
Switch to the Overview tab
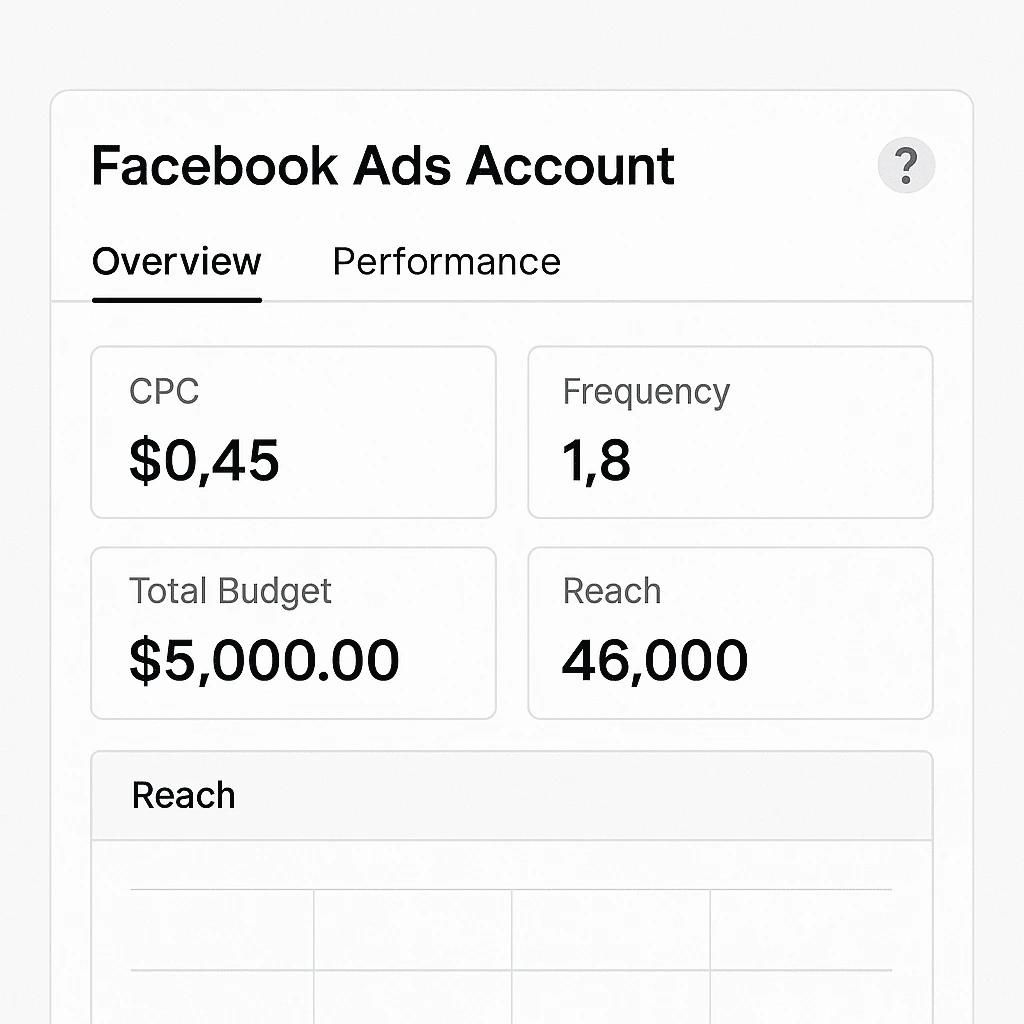pos(176,262)
